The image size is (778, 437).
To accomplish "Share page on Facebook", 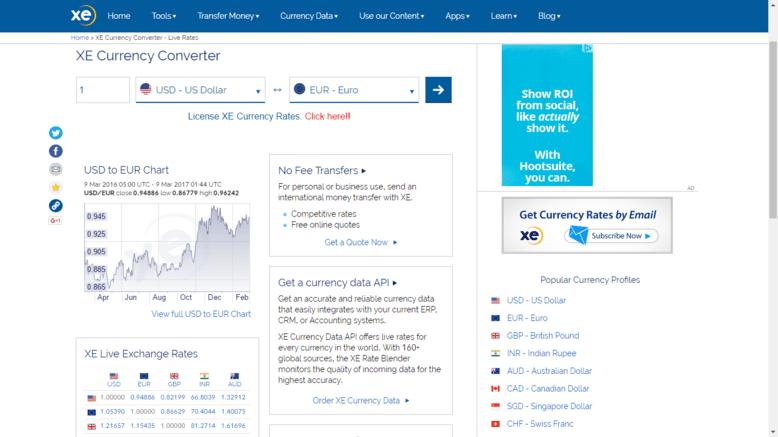I will click(x=56, y=151).
